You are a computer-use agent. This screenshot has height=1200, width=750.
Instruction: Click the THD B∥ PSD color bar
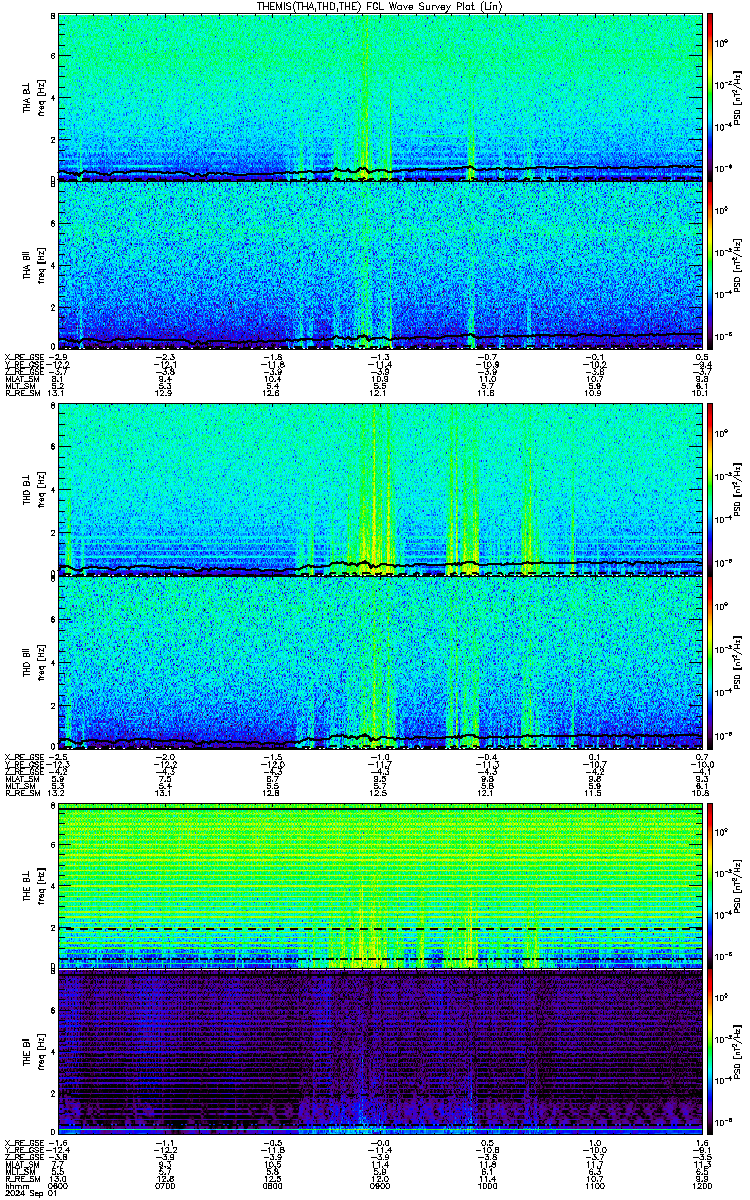pyautogui.click(x=710, y=662)
